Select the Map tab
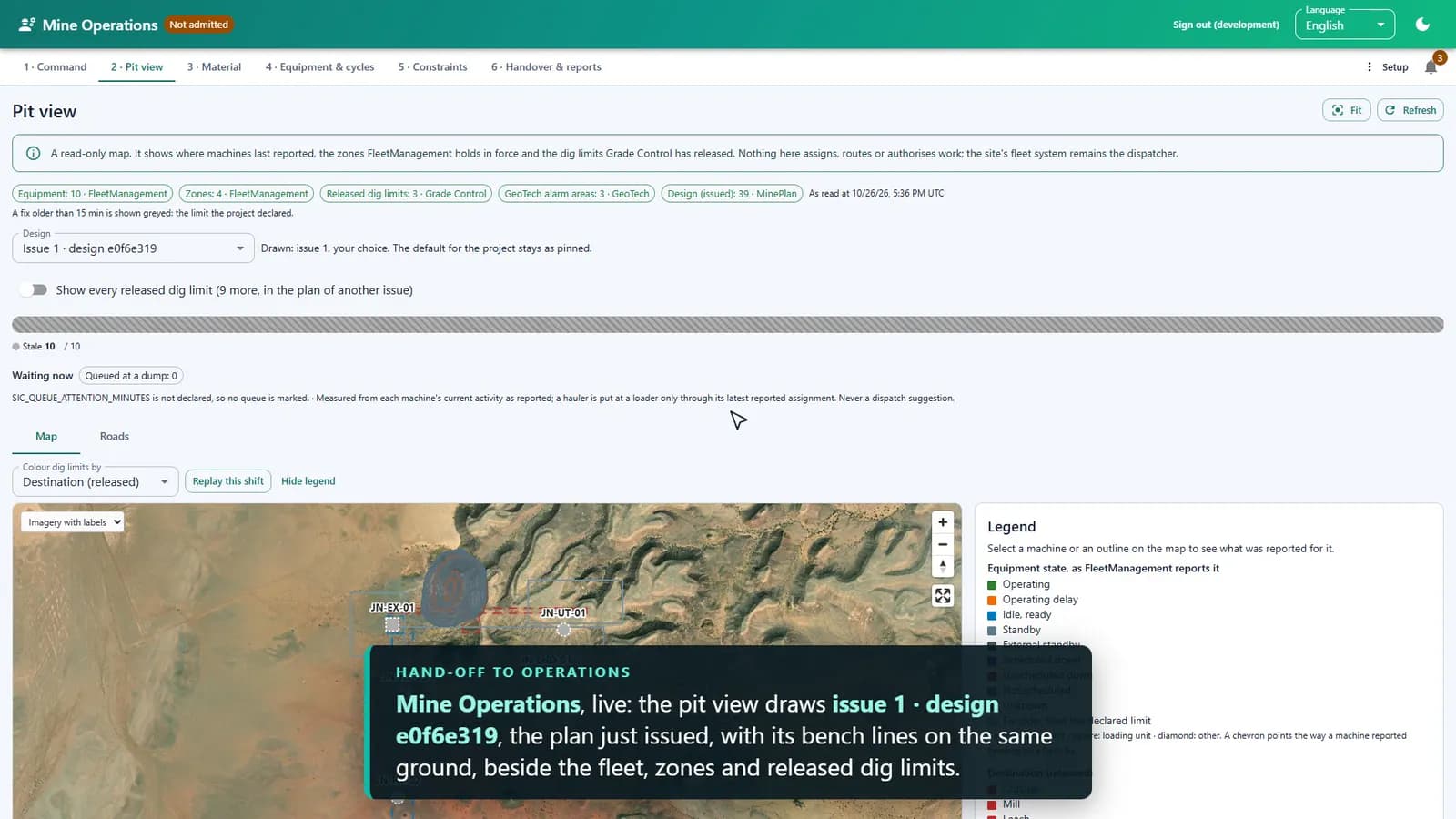Viewport: 1456px width, 819px height. tap(46, 437)
